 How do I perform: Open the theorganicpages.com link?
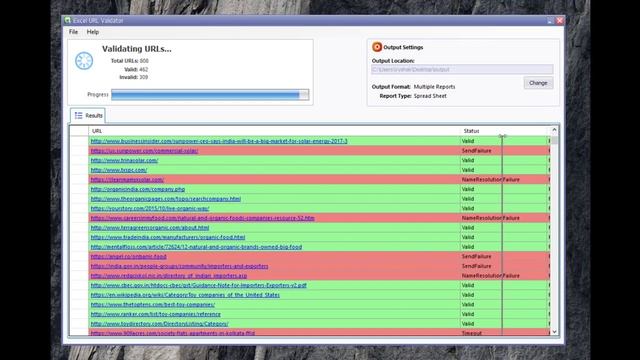point(165,199)
